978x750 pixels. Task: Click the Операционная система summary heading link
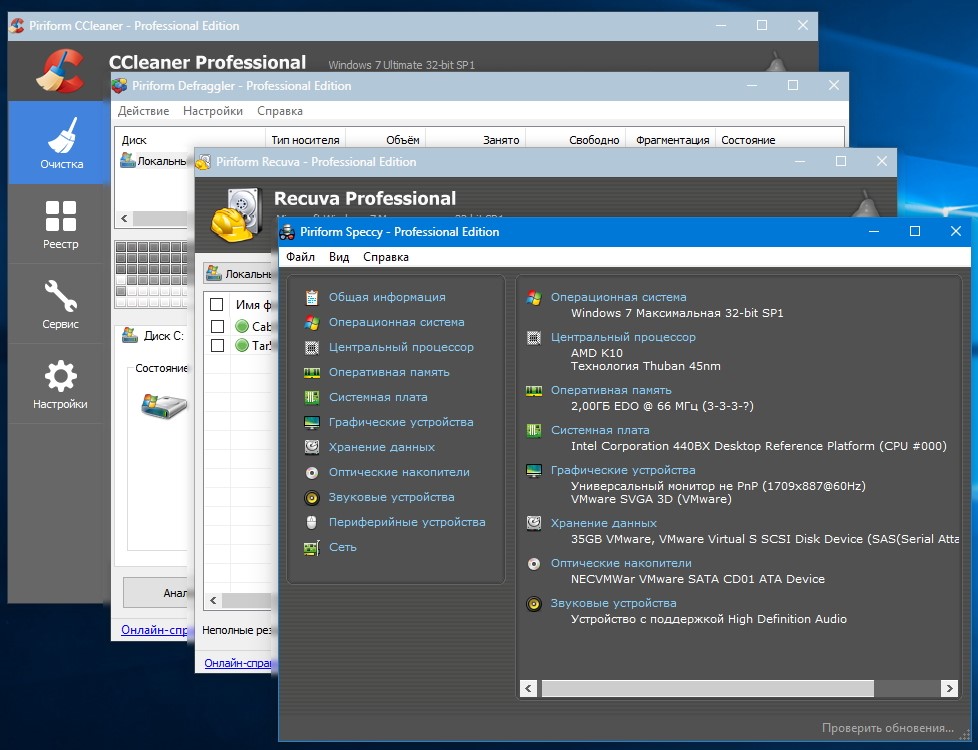(x=618, y=297)
